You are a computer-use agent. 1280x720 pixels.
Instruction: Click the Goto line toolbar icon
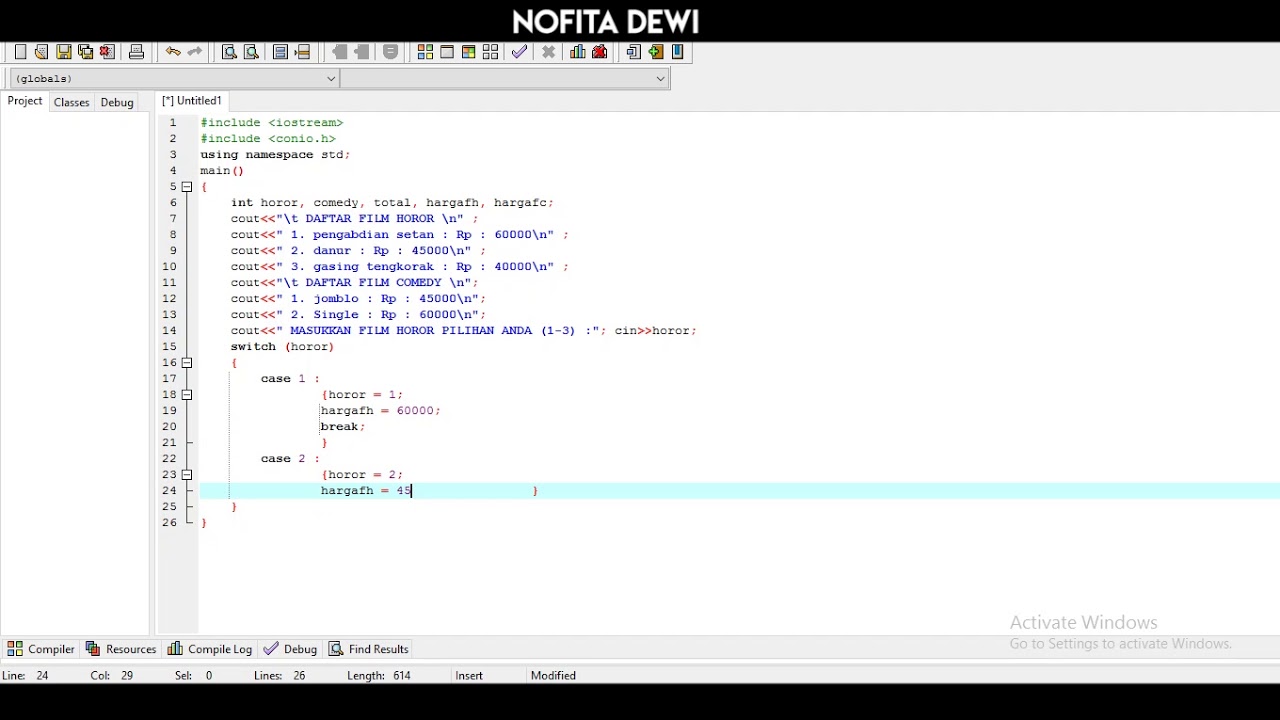302,52
